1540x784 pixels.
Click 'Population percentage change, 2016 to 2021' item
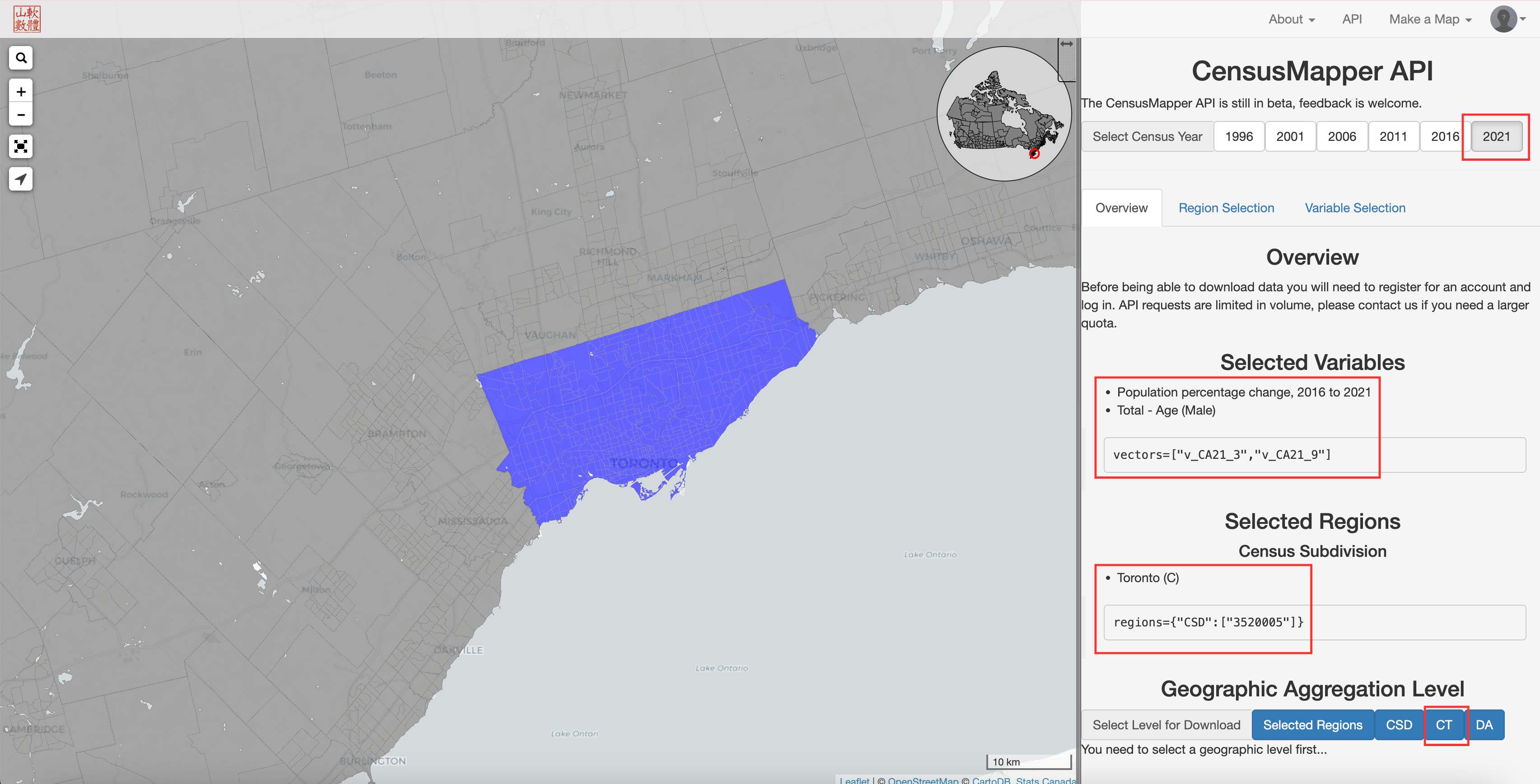click(x=1243, y=392)
